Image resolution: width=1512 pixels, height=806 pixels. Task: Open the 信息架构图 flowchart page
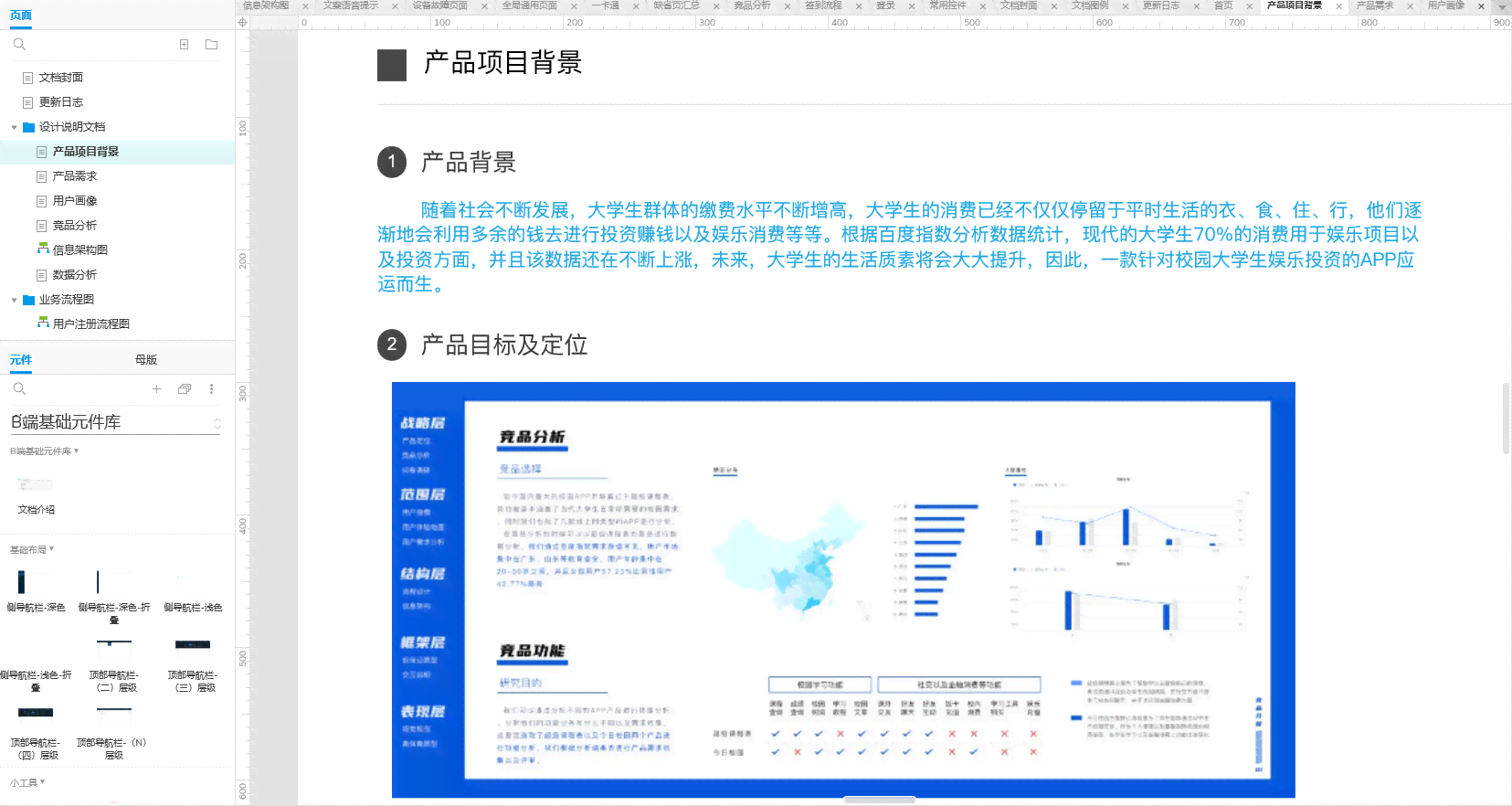(x=80, y=250)
